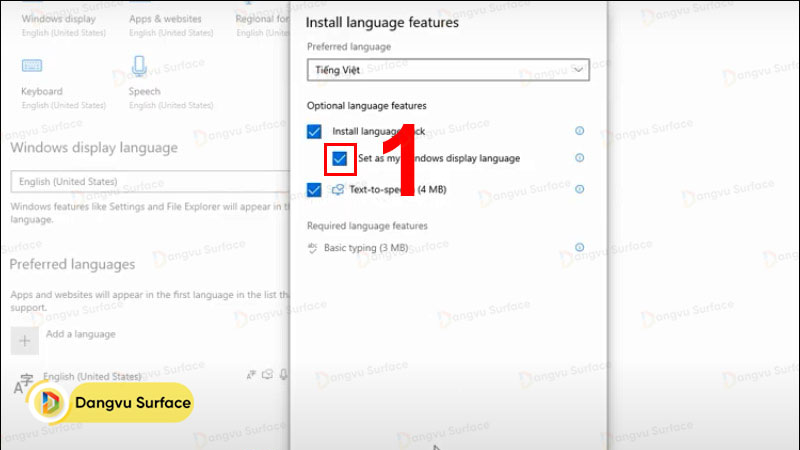The height and width of the screenshot is (450, 800).
Task: Click info icon next to Text-to-speech
Action: 579,189
